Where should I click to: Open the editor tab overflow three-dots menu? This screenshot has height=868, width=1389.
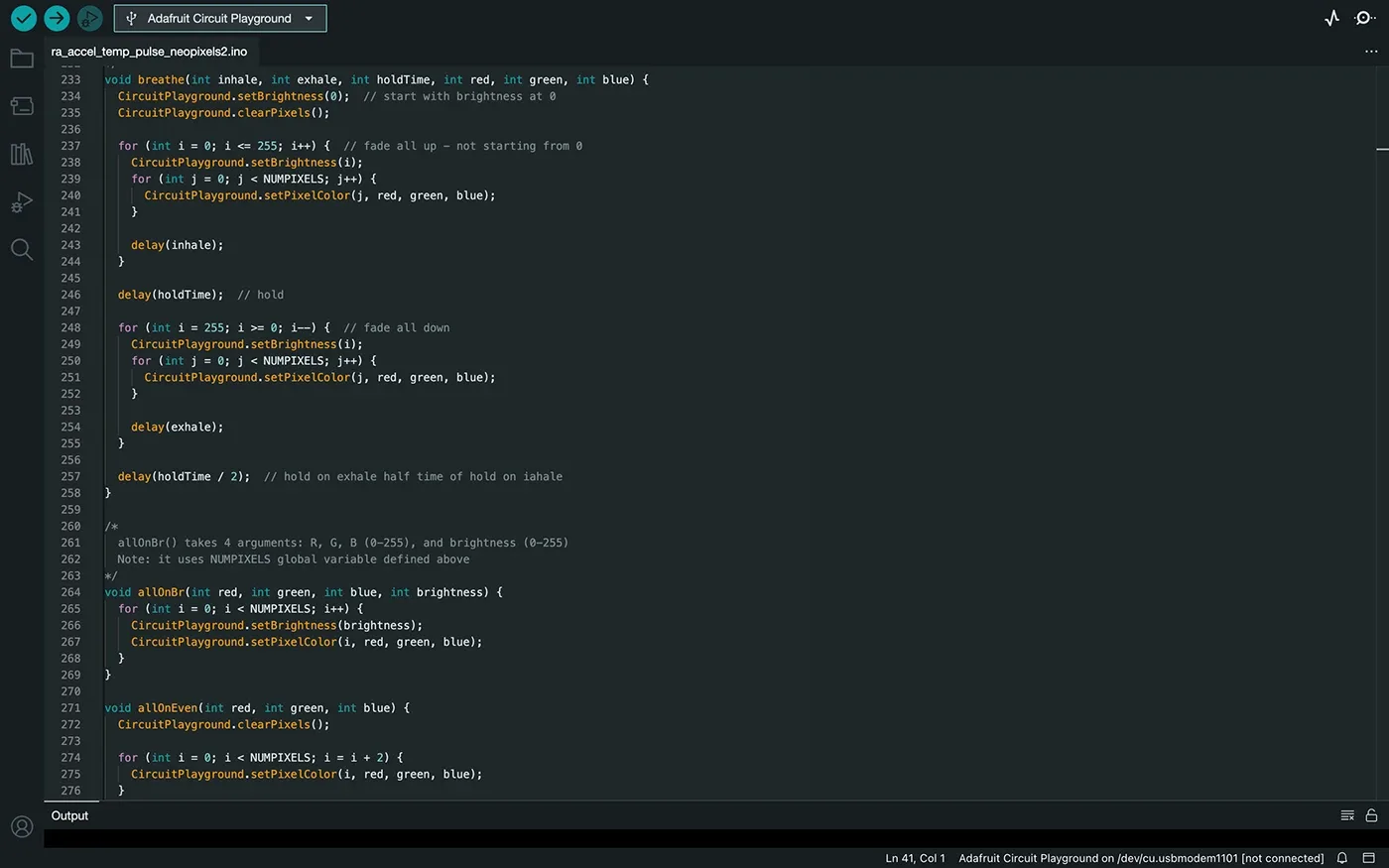pos(1371,52)
